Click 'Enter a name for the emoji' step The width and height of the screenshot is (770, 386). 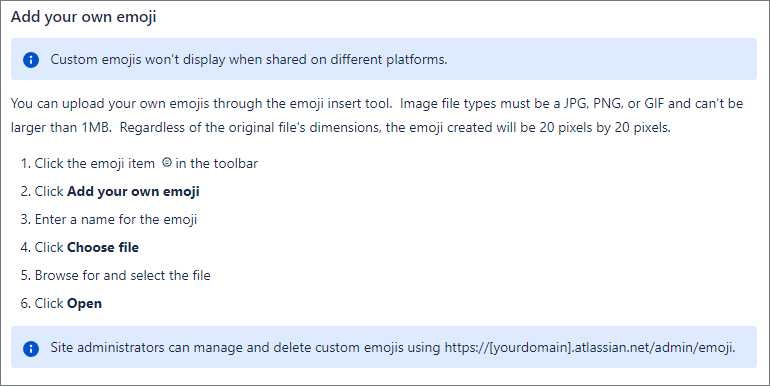click(x=116, y=219)
